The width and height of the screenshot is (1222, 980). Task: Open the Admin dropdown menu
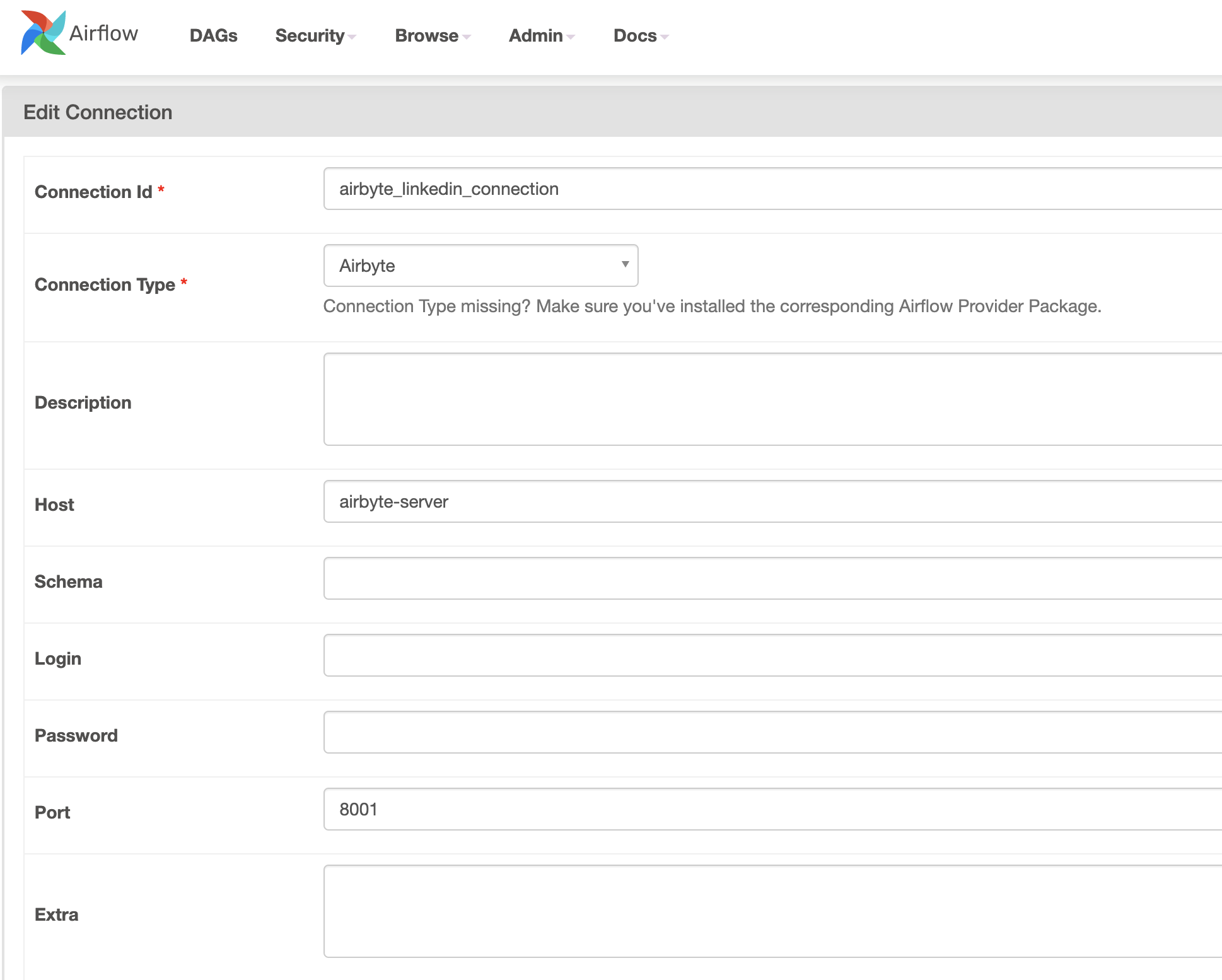coord(541,36)
